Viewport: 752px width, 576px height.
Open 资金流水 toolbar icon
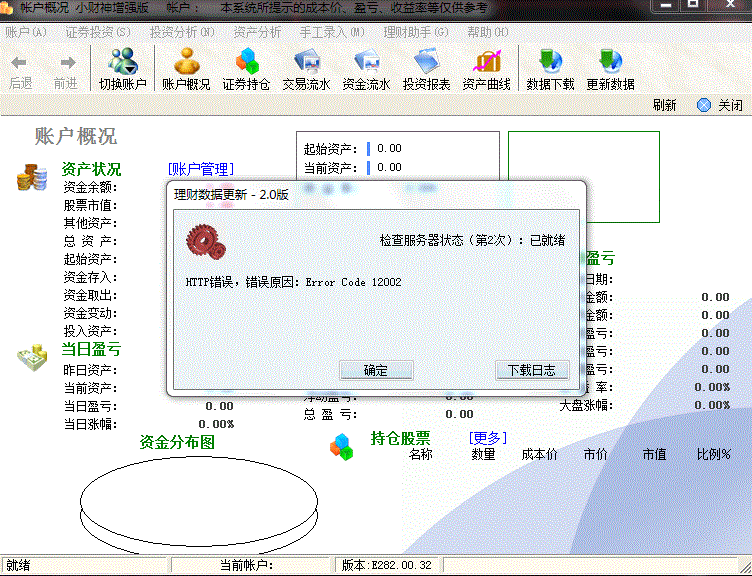tap(366, 69)
